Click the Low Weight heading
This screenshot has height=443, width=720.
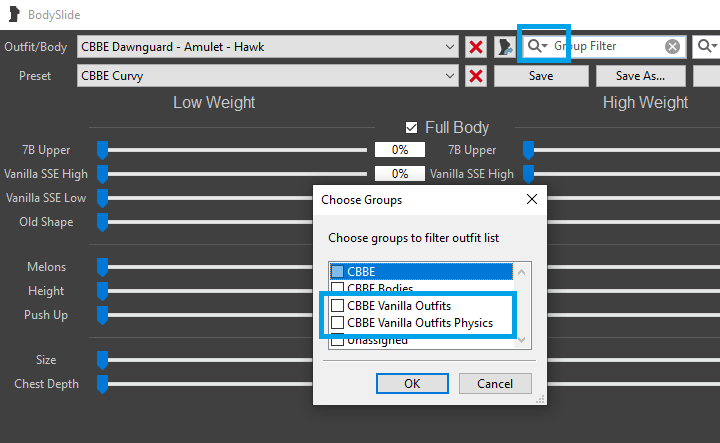214,102
